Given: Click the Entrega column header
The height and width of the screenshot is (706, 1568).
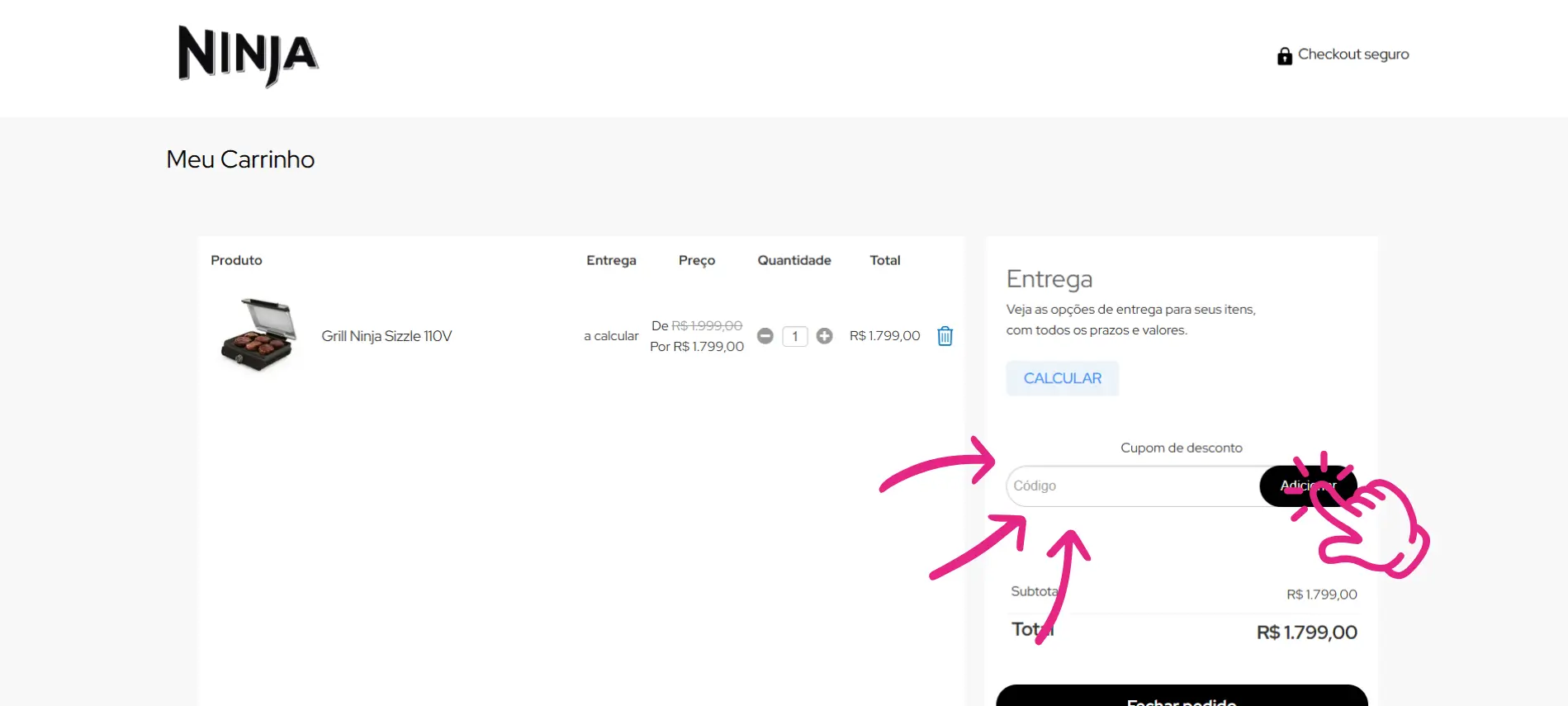Looking at the screenshot, I should (611, 260).
